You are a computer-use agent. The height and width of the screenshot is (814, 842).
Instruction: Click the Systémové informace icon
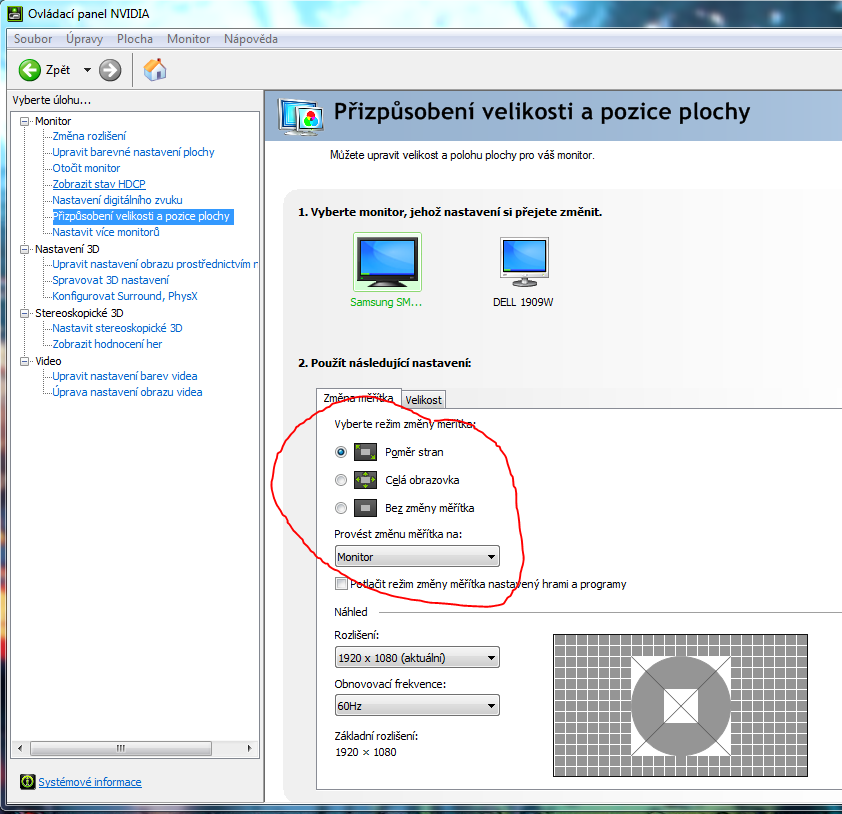click(27, 782)
